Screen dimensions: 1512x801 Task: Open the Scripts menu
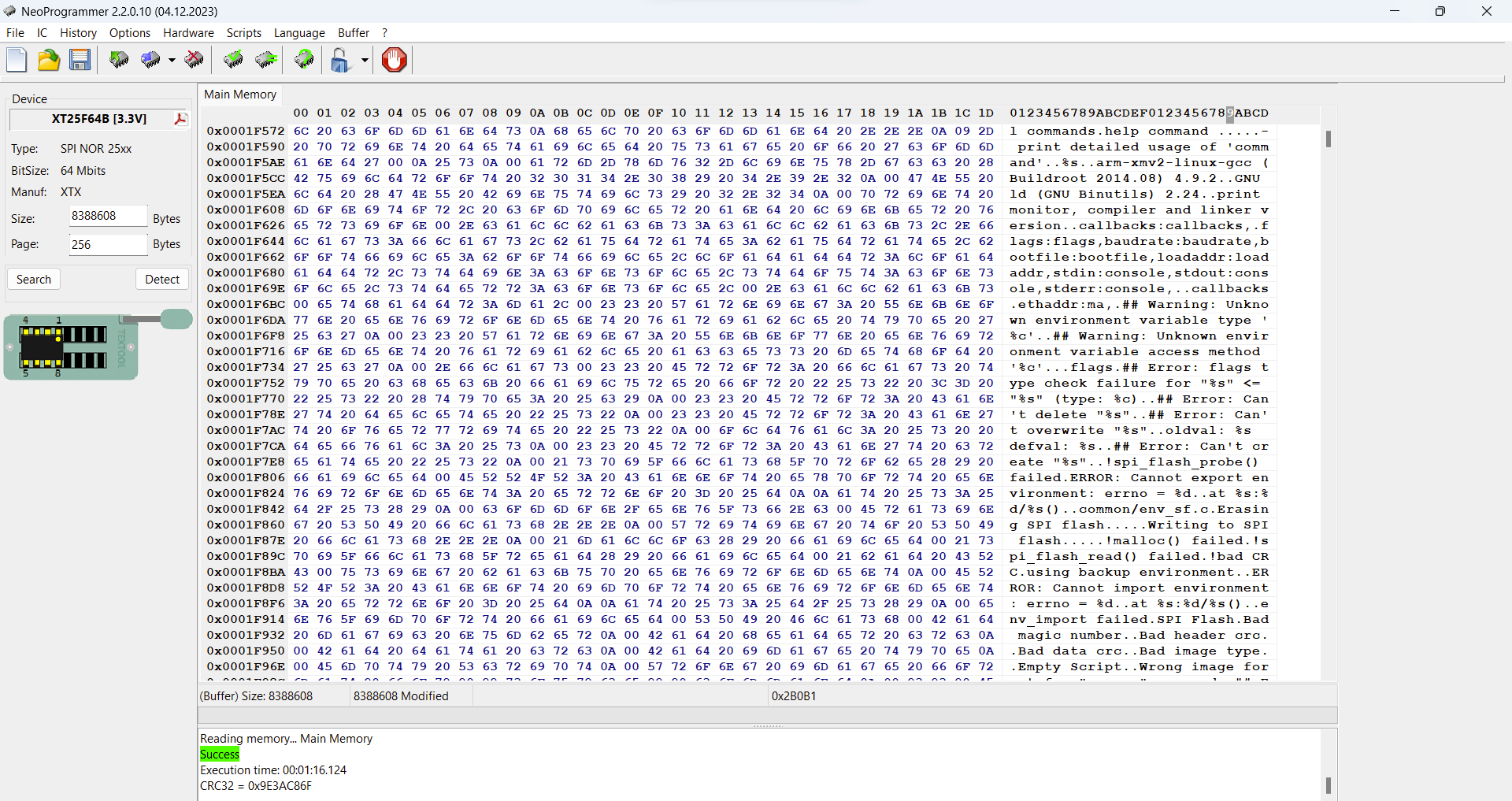coord(244,33)
